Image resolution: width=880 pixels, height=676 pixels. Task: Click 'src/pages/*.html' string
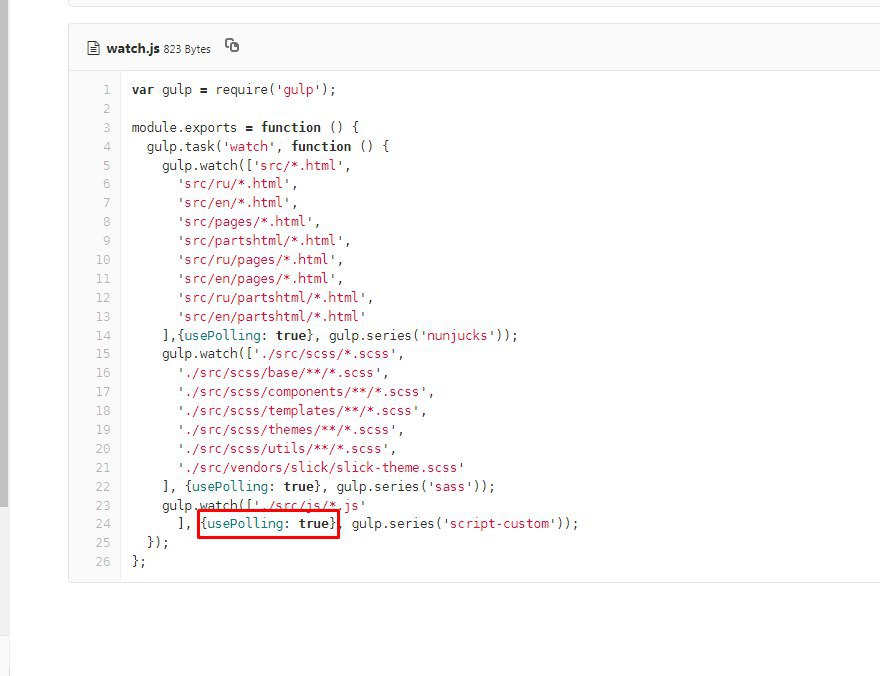[245, 222]
